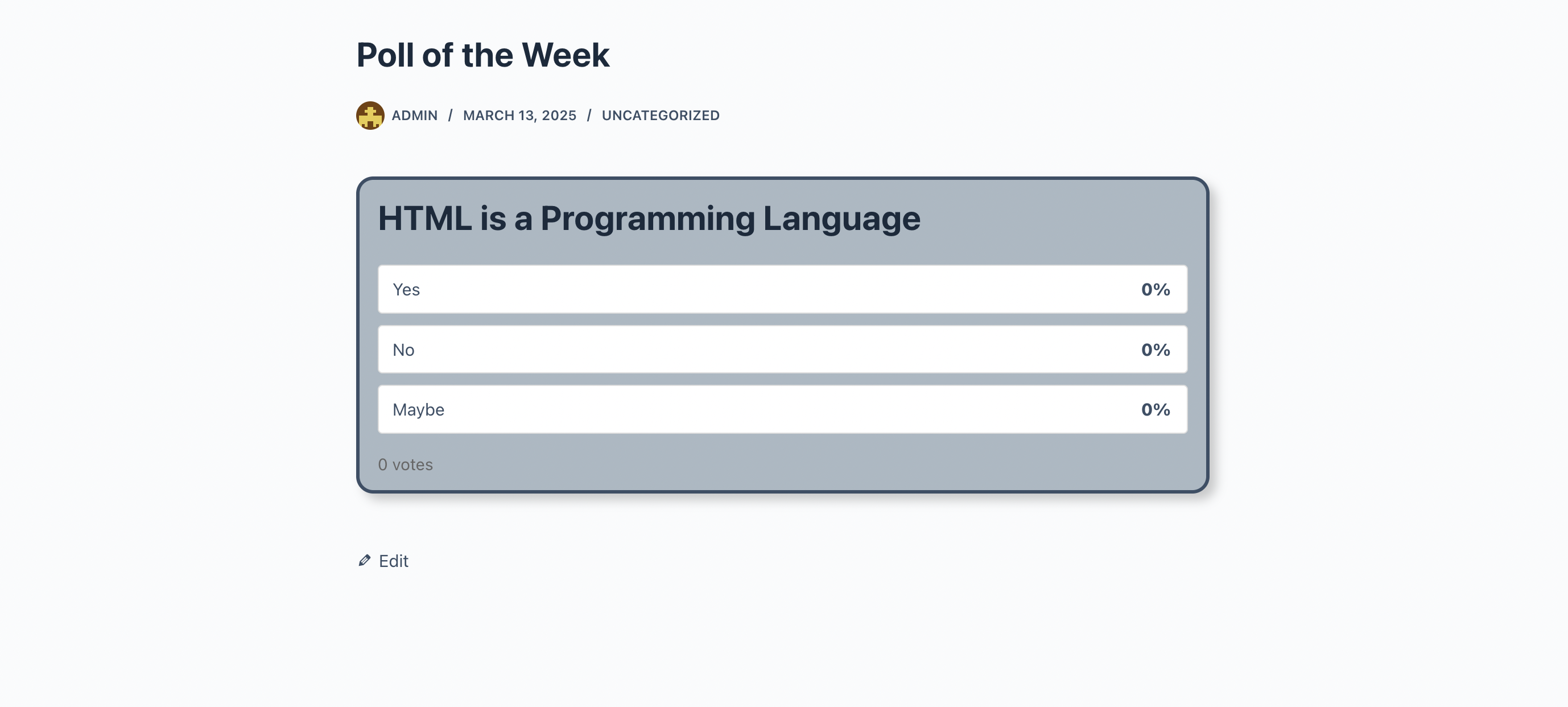Open the MARCH 13, 2025 date link
This screenshot has height=707, width=1568.
click(x=519, y=115)
